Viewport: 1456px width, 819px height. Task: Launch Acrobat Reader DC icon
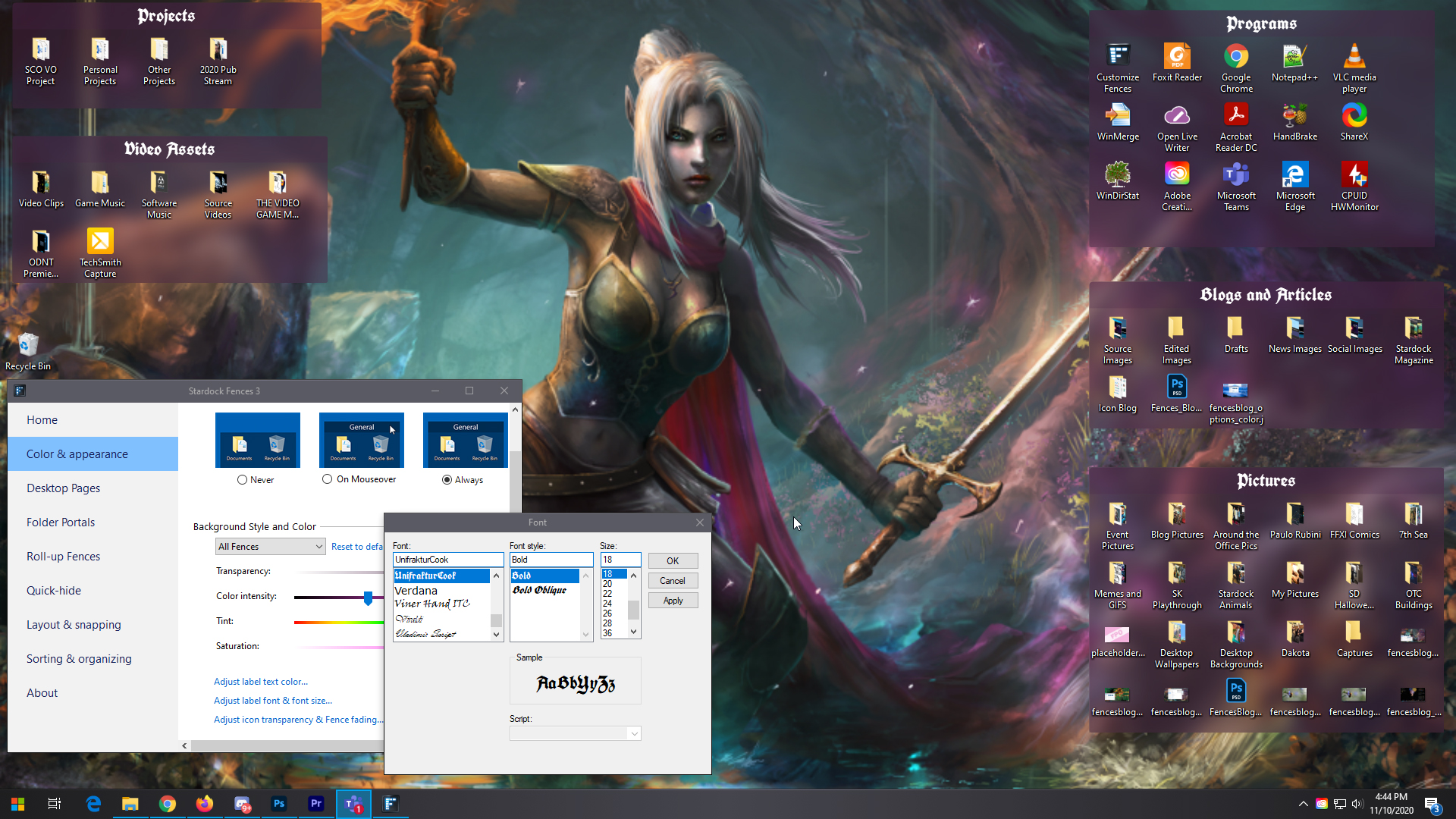(1236, 127)
